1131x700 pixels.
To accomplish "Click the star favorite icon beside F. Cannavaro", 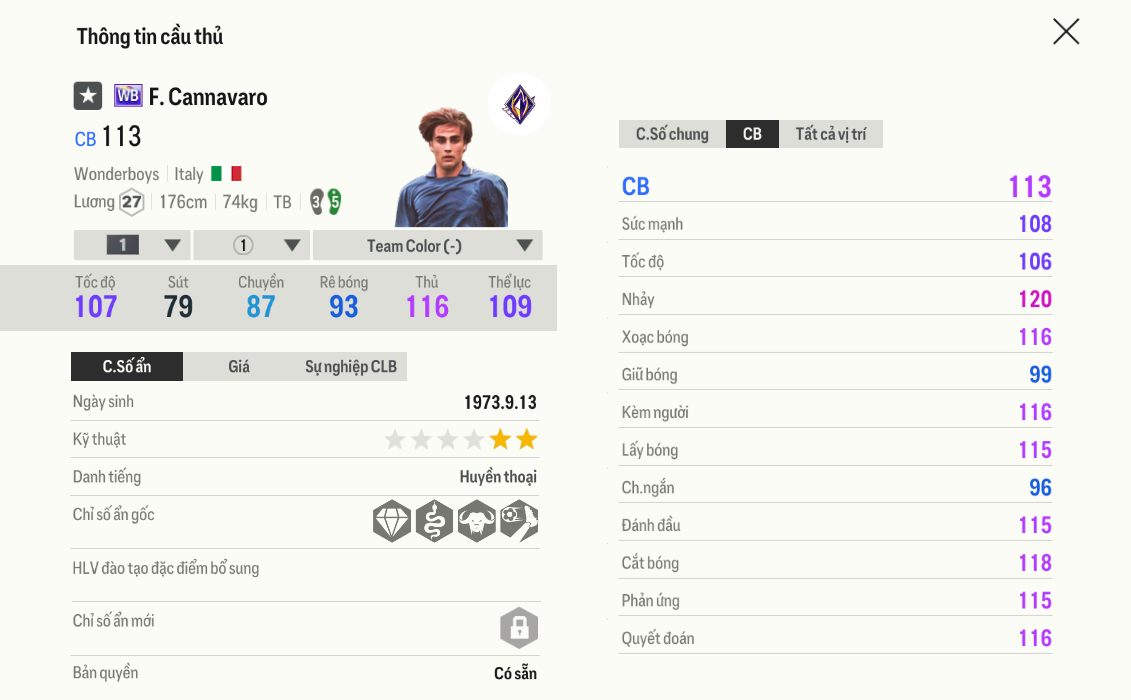I will point(88,96).
